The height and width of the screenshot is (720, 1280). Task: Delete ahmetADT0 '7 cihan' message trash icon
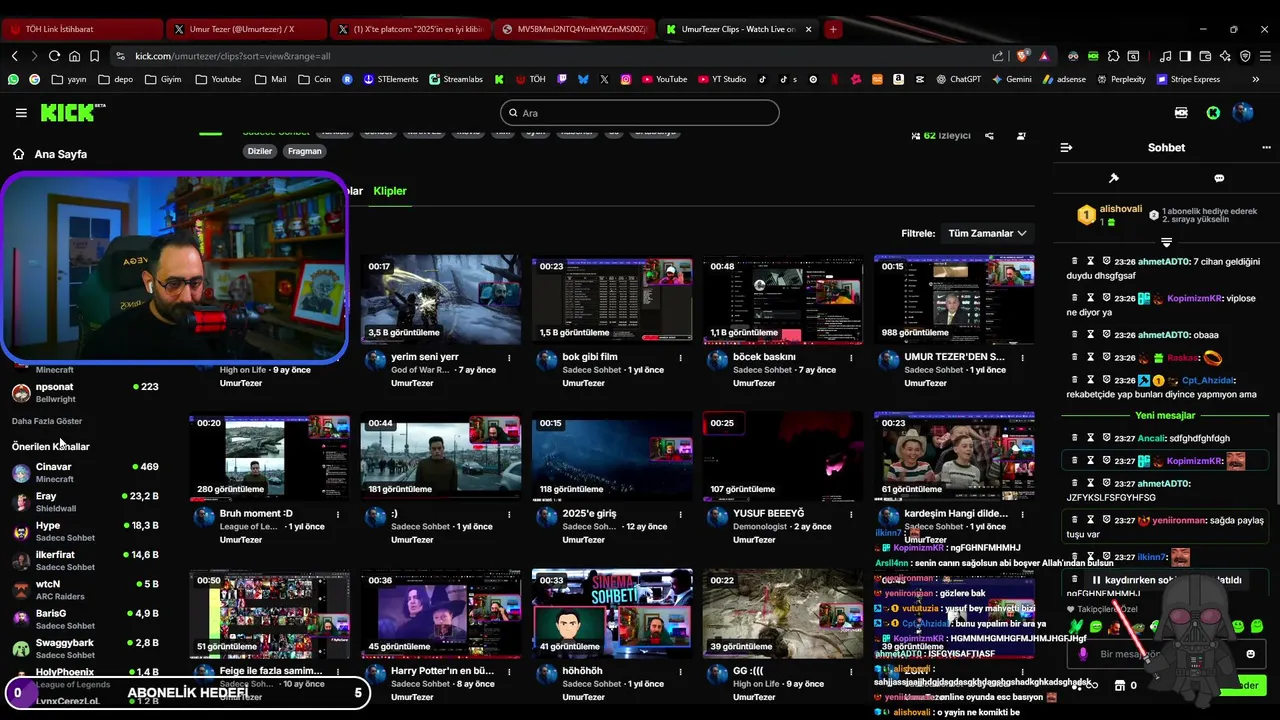[x=1075, y=261]
